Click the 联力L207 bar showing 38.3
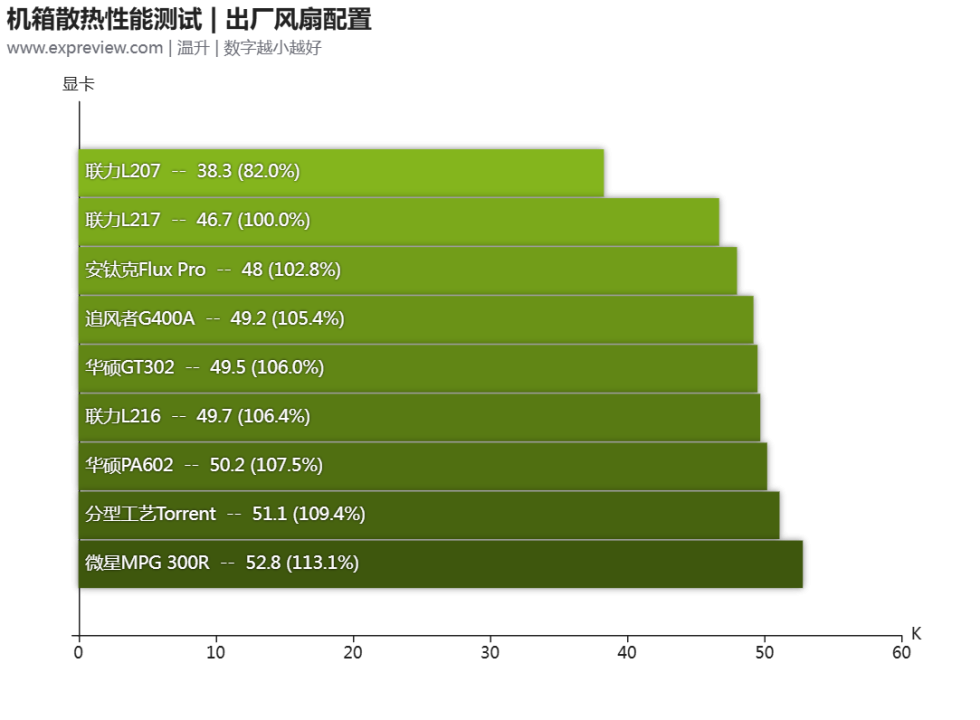This screenshot has width=980, height=720. click(x=340, y=172)
